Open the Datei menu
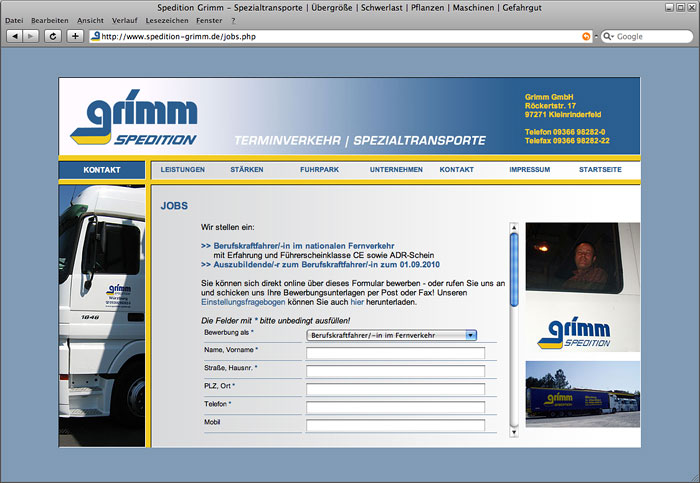The image size is (700, 483). (14, 21)
